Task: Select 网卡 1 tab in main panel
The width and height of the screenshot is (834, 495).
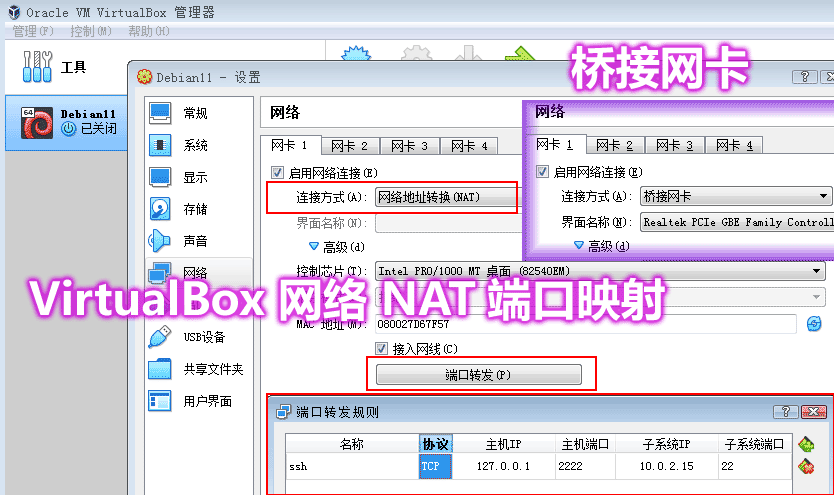Action: point(290,145)
